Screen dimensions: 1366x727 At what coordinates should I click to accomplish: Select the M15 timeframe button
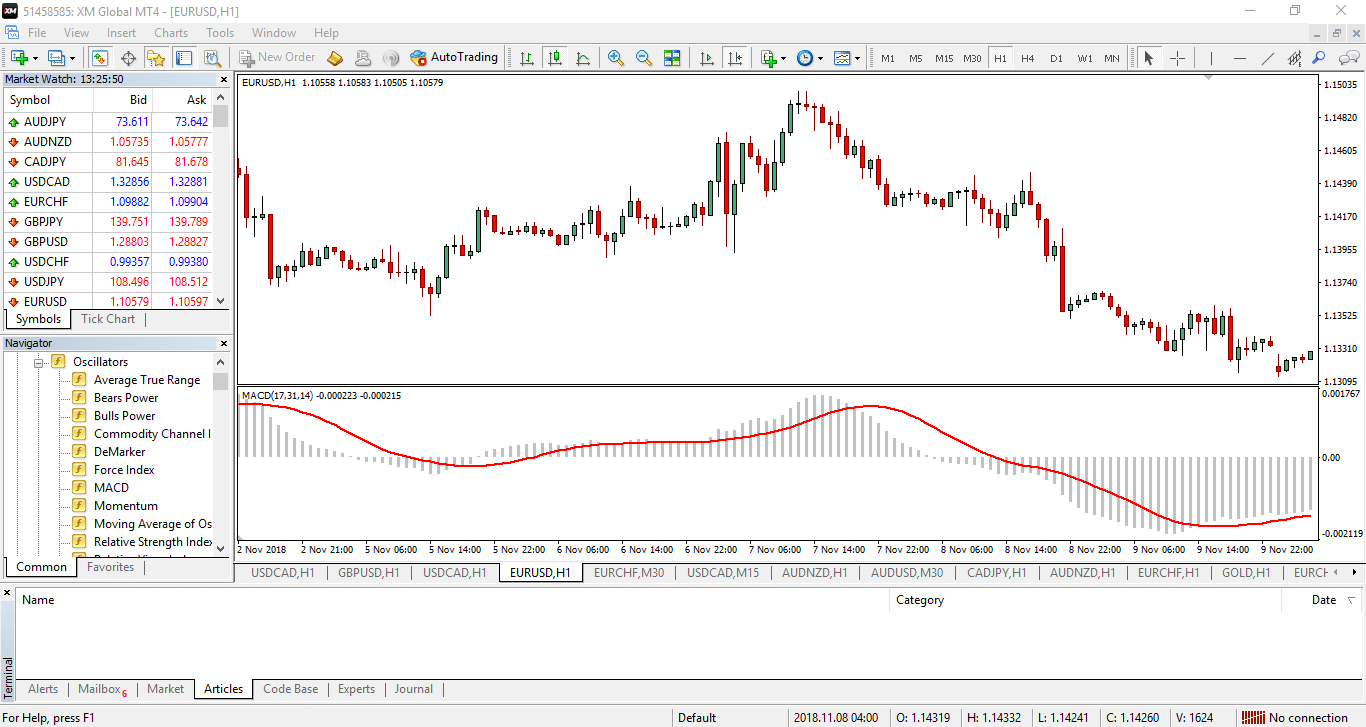pos(944,58)
